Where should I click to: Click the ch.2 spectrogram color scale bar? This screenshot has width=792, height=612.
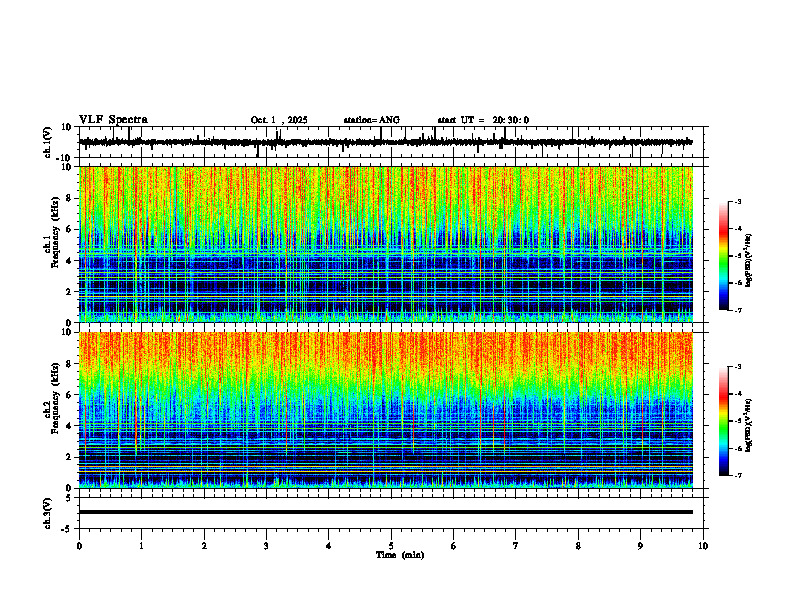click(724, 421)
